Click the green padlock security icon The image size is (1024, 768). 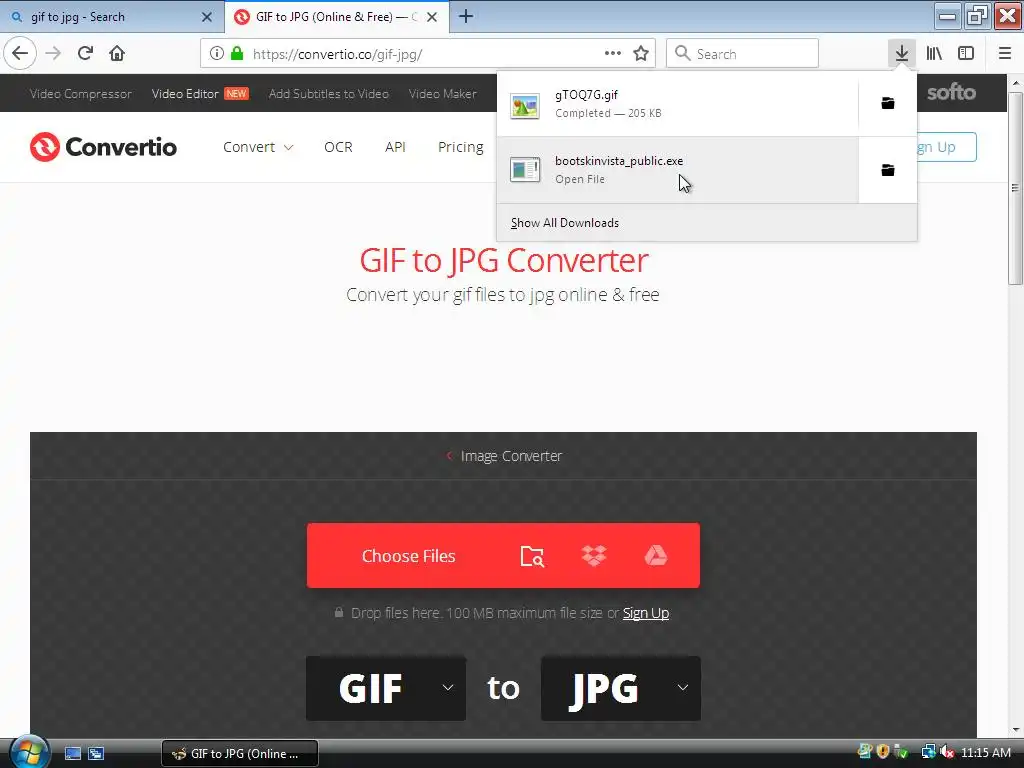237,54
